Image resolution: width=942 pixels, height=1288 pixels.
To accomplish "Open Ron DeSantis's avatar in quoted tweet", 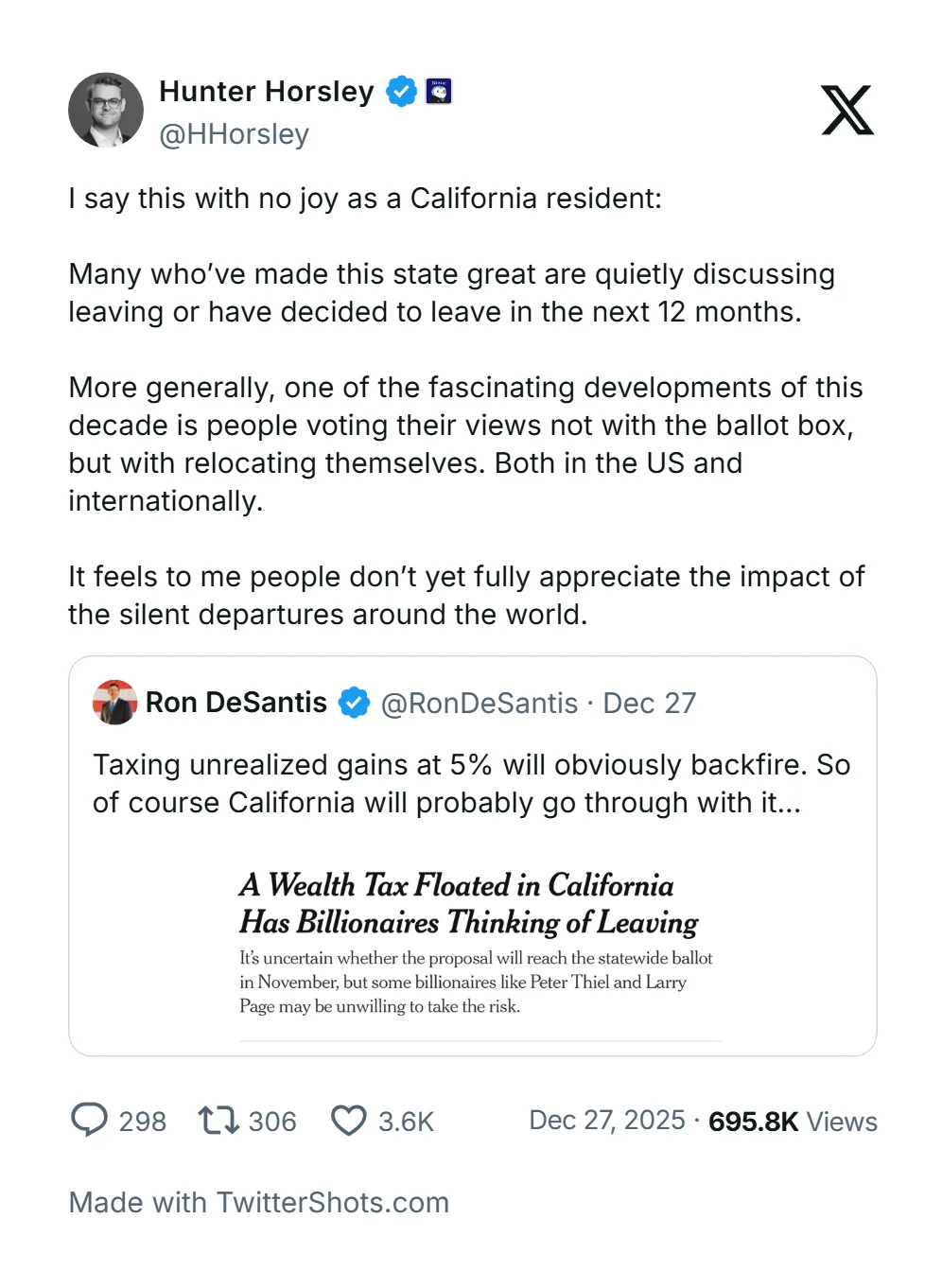I will pyautogui.click(x=115, y=703).
